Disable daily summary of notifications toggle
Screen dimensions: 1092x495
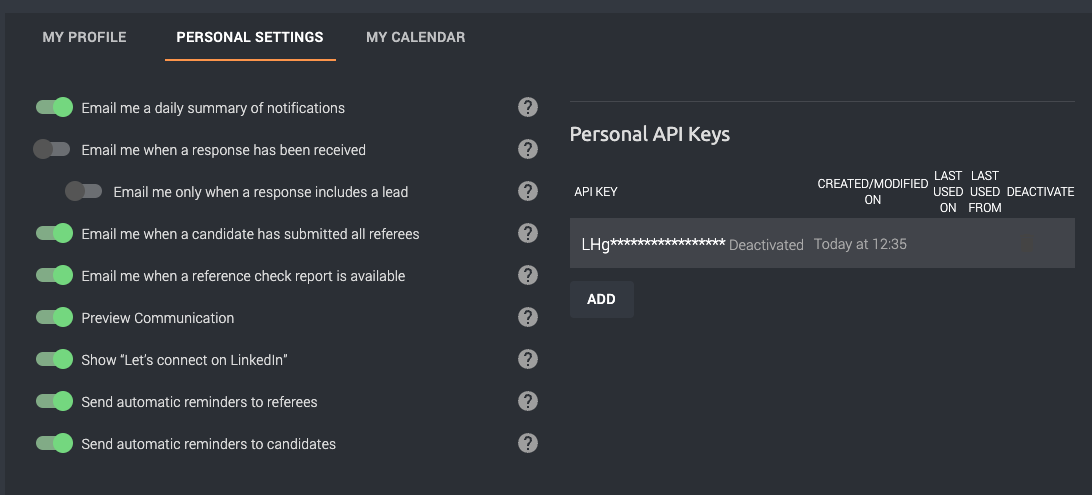click(54, 107)
